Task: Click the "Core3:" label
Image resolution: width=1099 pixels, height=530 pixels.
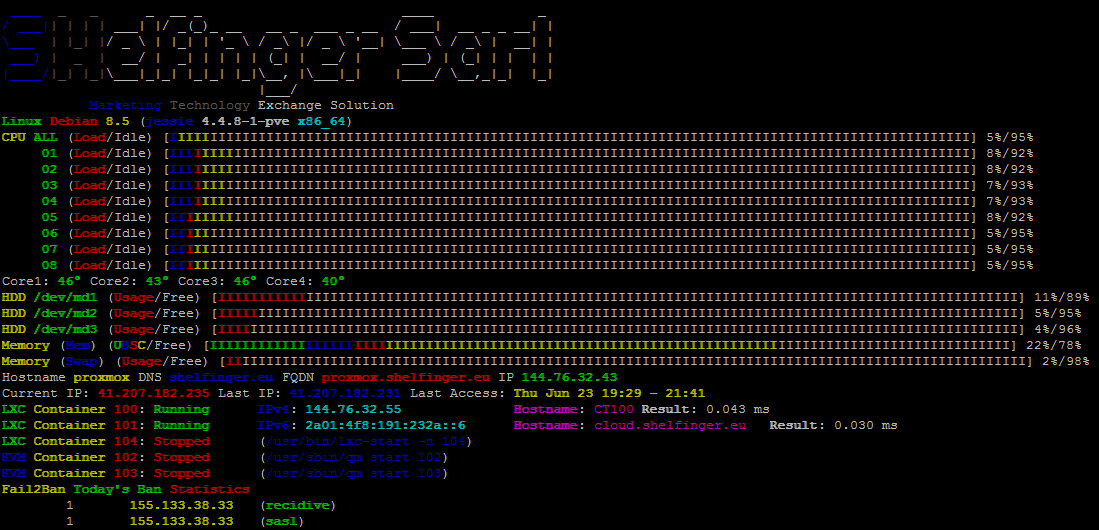Action: [202, 281]
